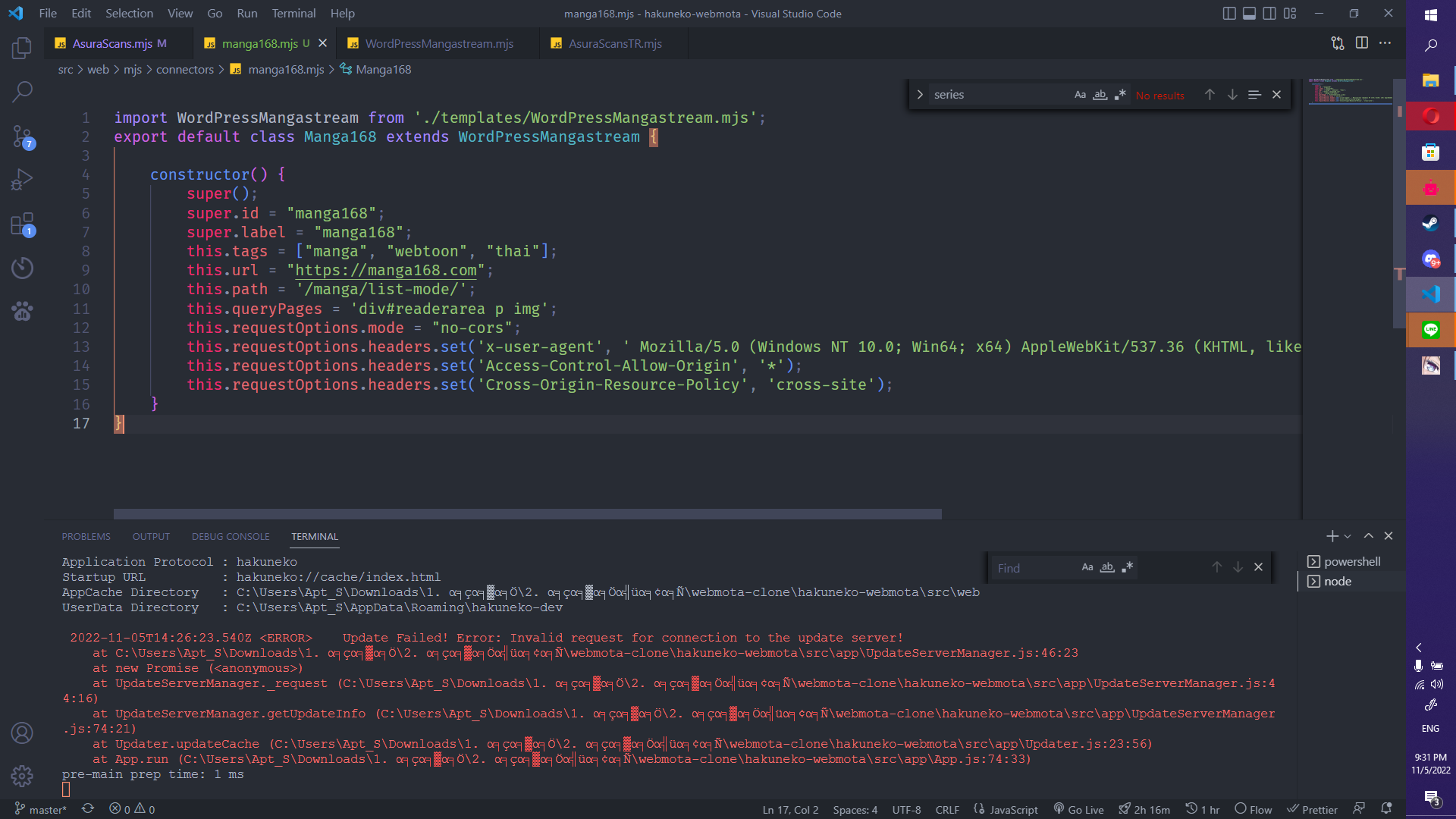This screenshot has width=1456, height=819.
Task: Open the Extensions view
Action: [22, 224]
